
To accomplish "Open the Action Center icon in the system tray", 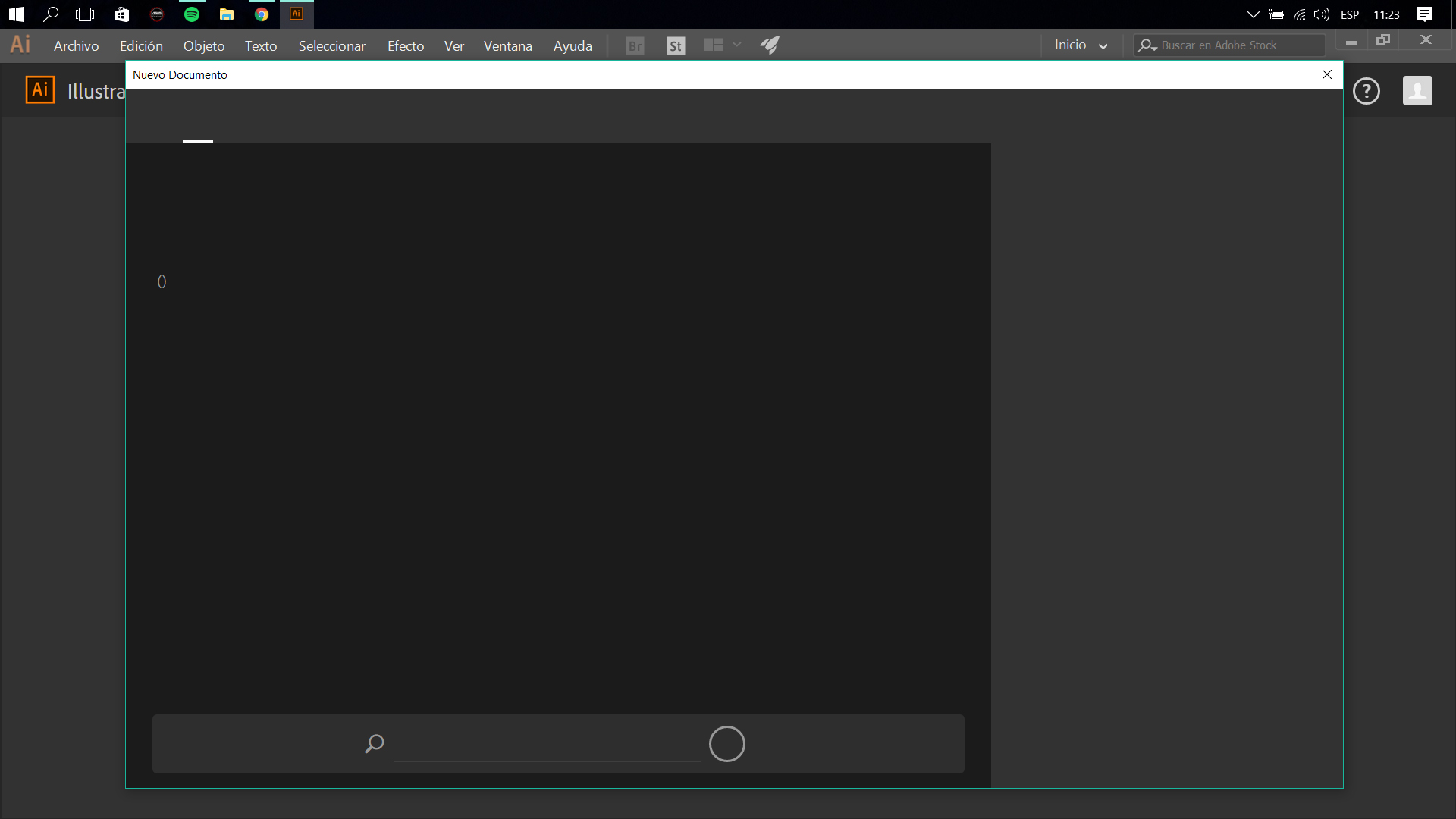I will 1425,14.
